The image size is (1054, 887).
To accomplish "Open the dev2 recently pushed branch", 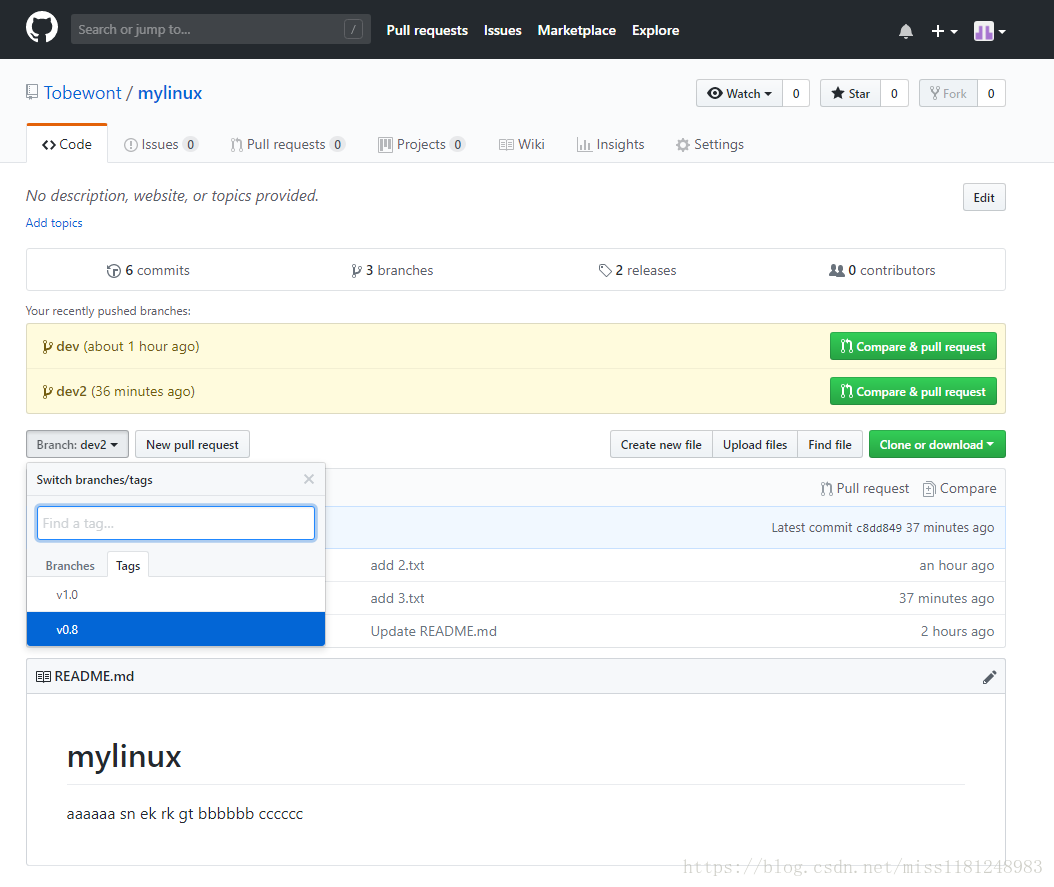I will point(71,392).
